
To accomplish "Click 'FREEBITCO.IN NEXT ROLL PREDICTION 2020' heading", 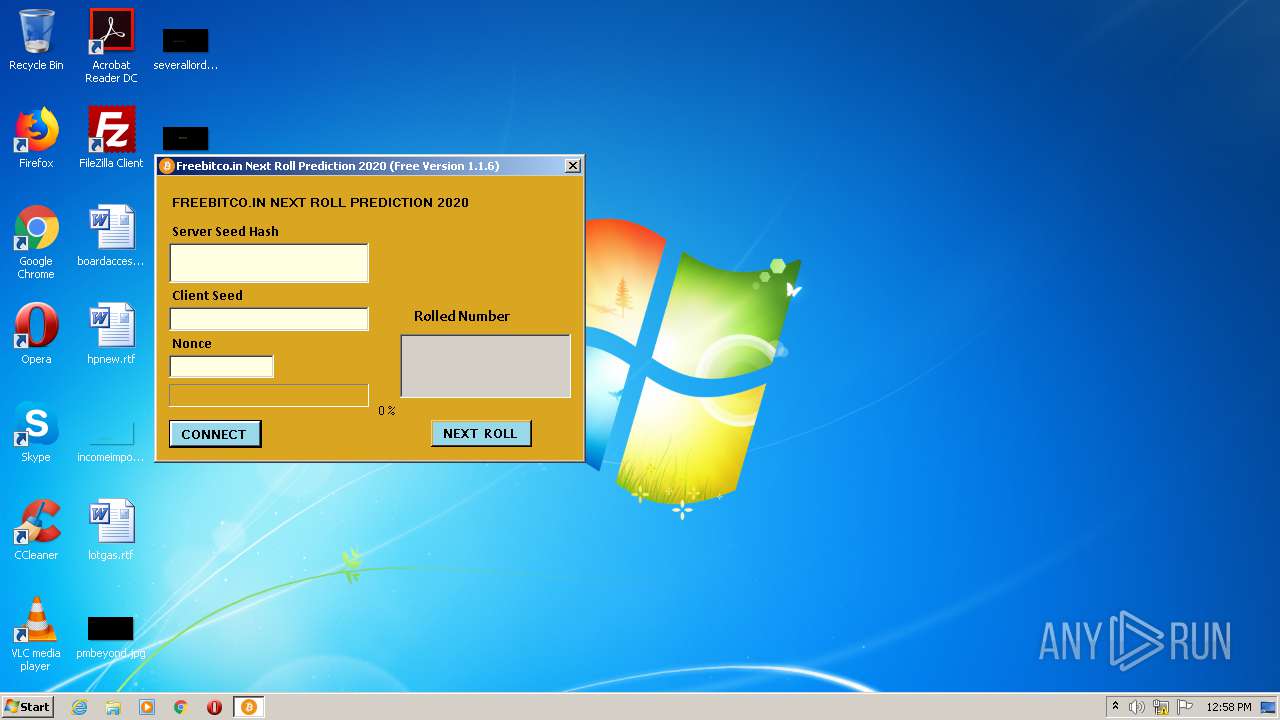I will pos(320,202).
